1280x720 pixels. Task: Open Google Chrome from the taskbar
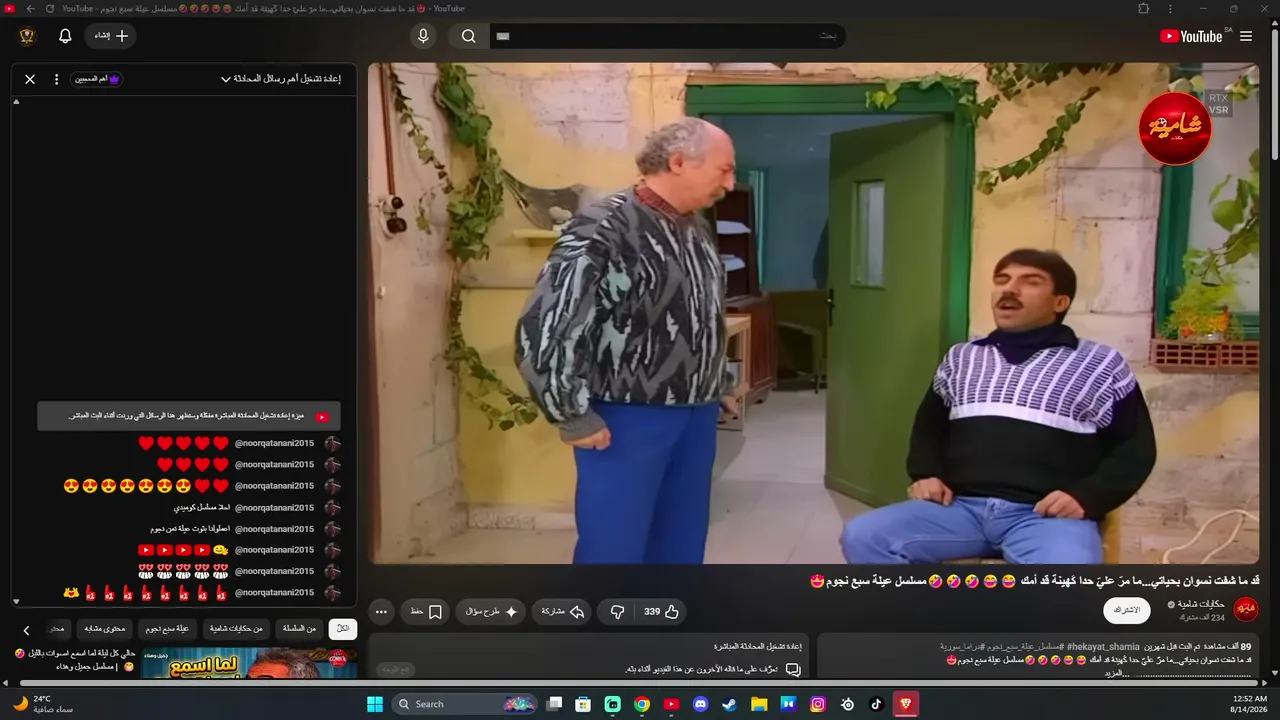(x=642, y=704)
